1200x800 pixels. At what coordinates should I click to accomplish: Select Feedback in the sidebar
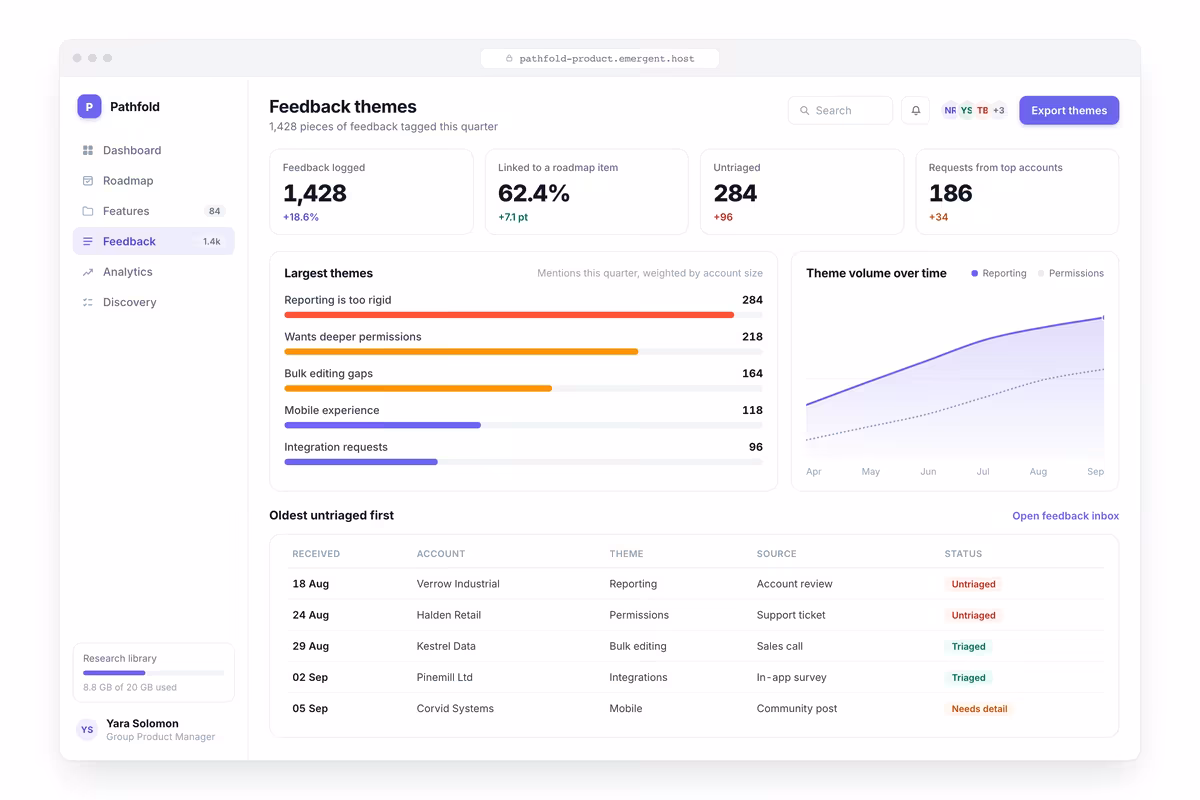(153, 241)
